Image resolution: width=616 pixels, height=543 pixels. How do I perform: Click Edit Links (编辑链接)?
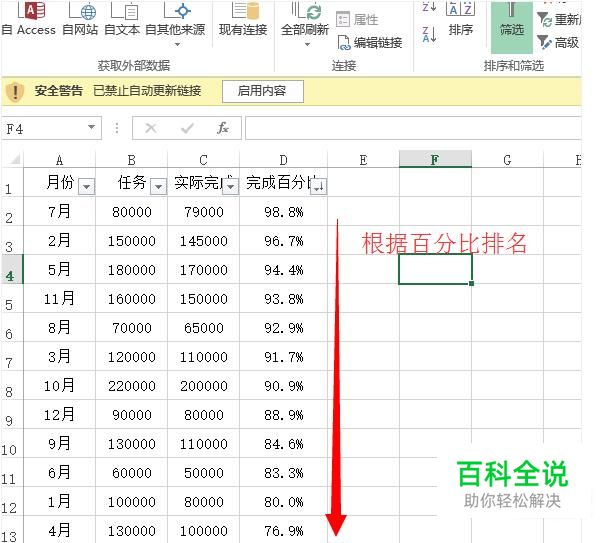(370, 42)
